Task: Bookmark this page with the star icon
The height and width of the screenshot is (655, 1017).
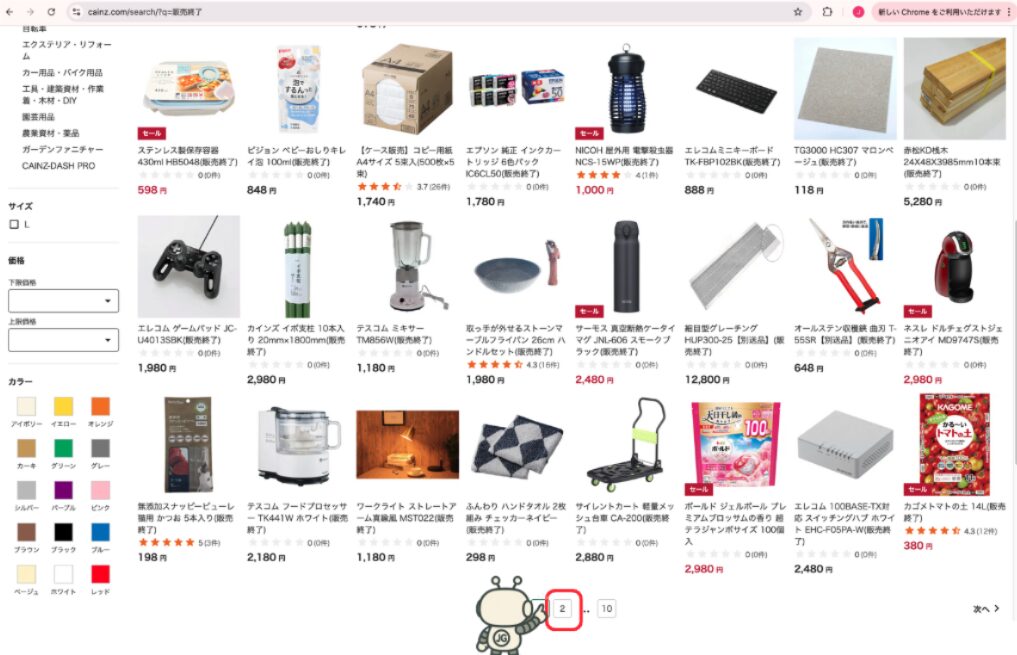Action: [798, 12]
